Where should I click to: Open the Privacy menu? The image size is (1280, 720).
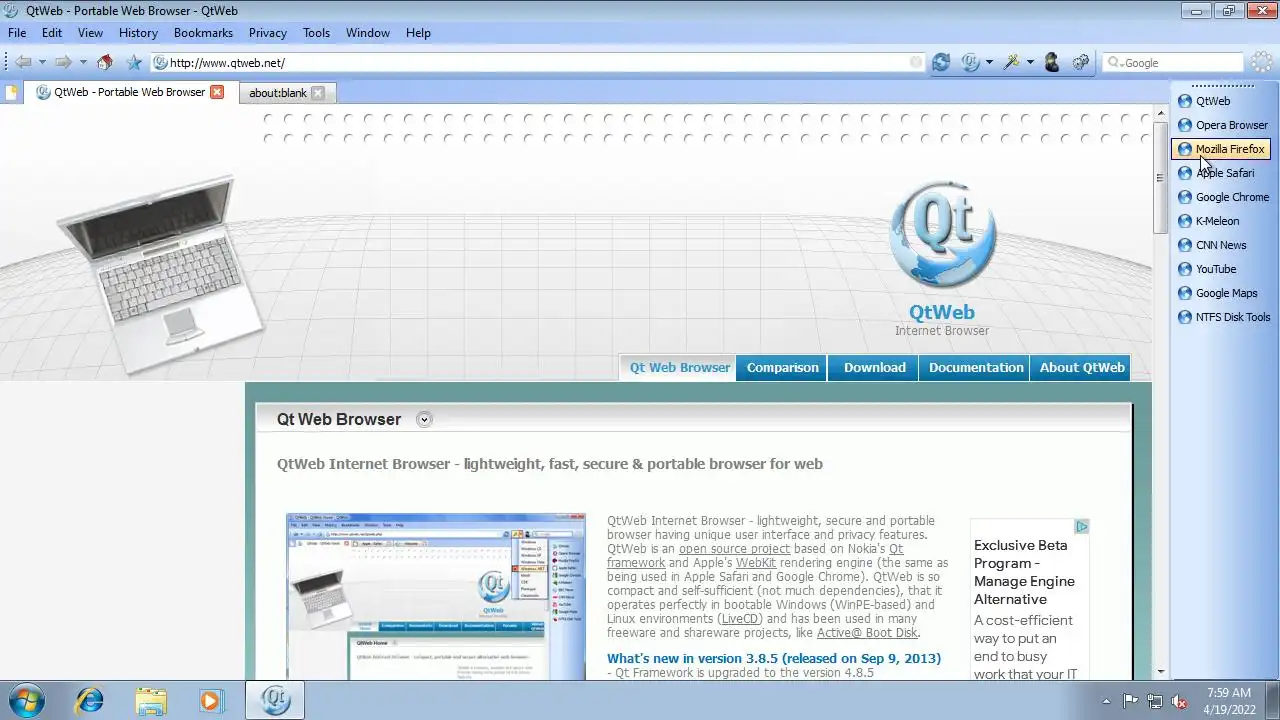click(x=268, y=33)
